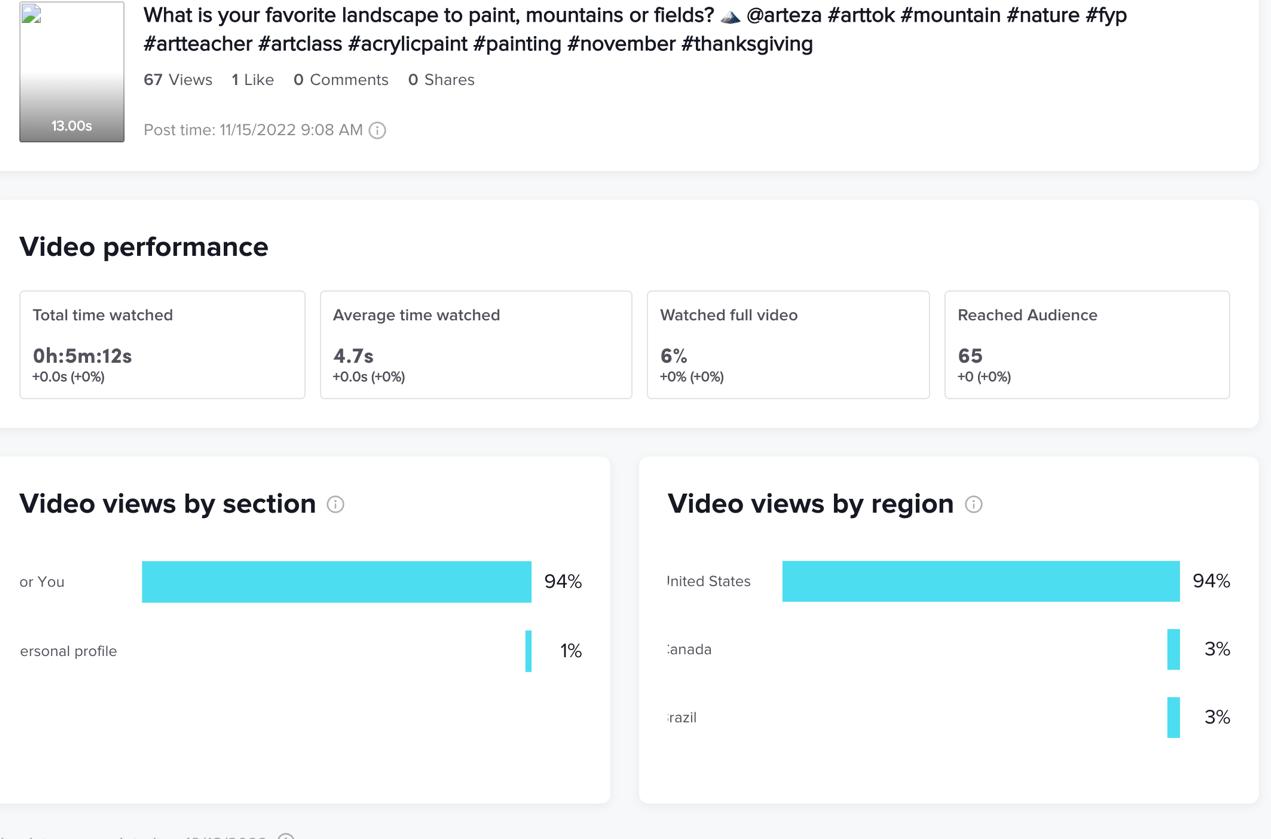1271x839 pixels.
Task: Click the United States 94% bar
Action: [x=980, y=581]
